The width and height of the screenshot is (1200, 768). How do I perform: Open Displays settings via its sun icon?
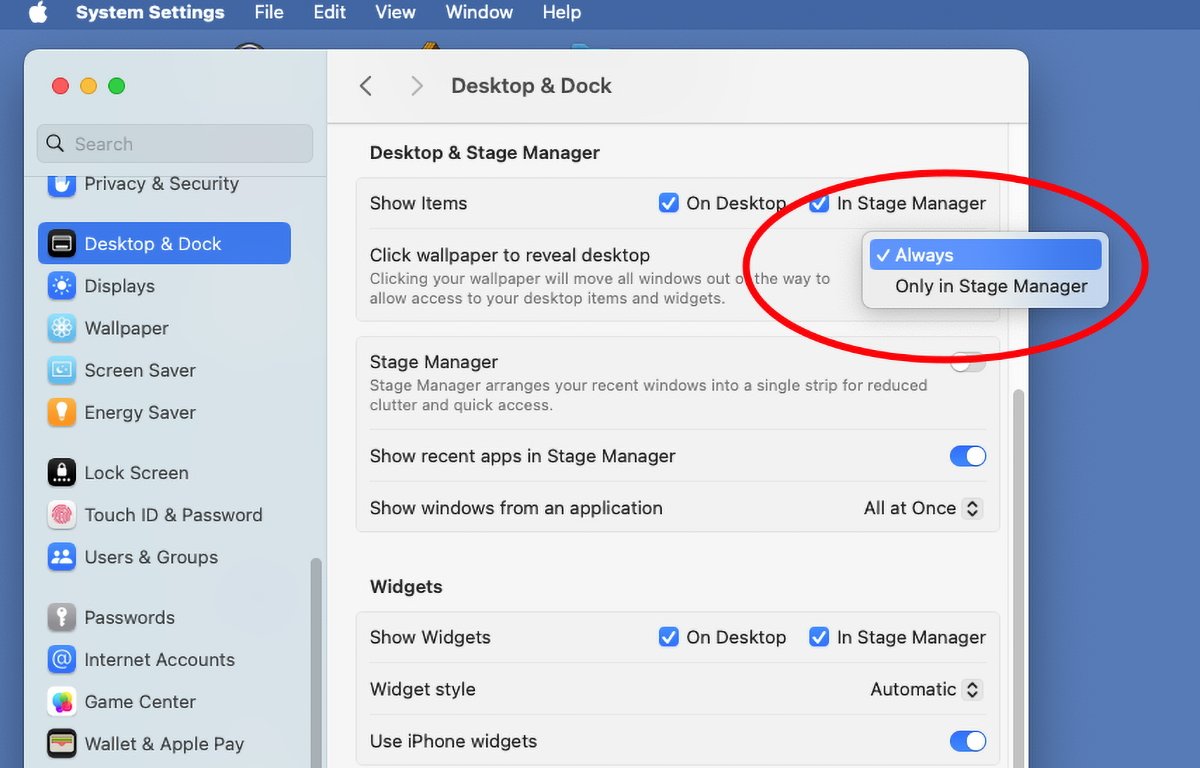click(62, 286)
